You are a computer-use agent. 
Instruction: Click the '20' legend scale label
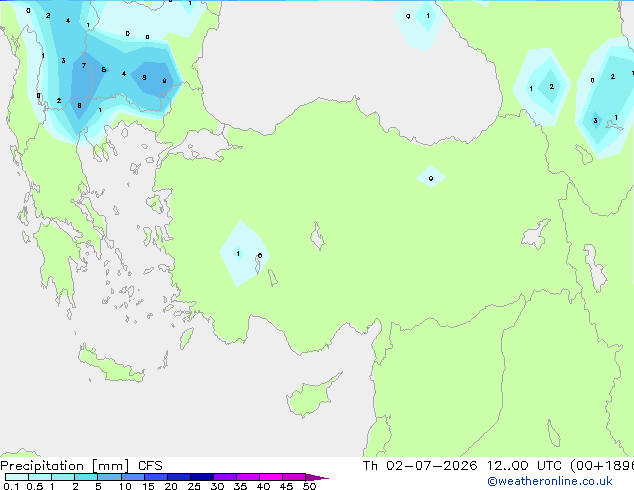pyautogui.click(x=171, y=486)
